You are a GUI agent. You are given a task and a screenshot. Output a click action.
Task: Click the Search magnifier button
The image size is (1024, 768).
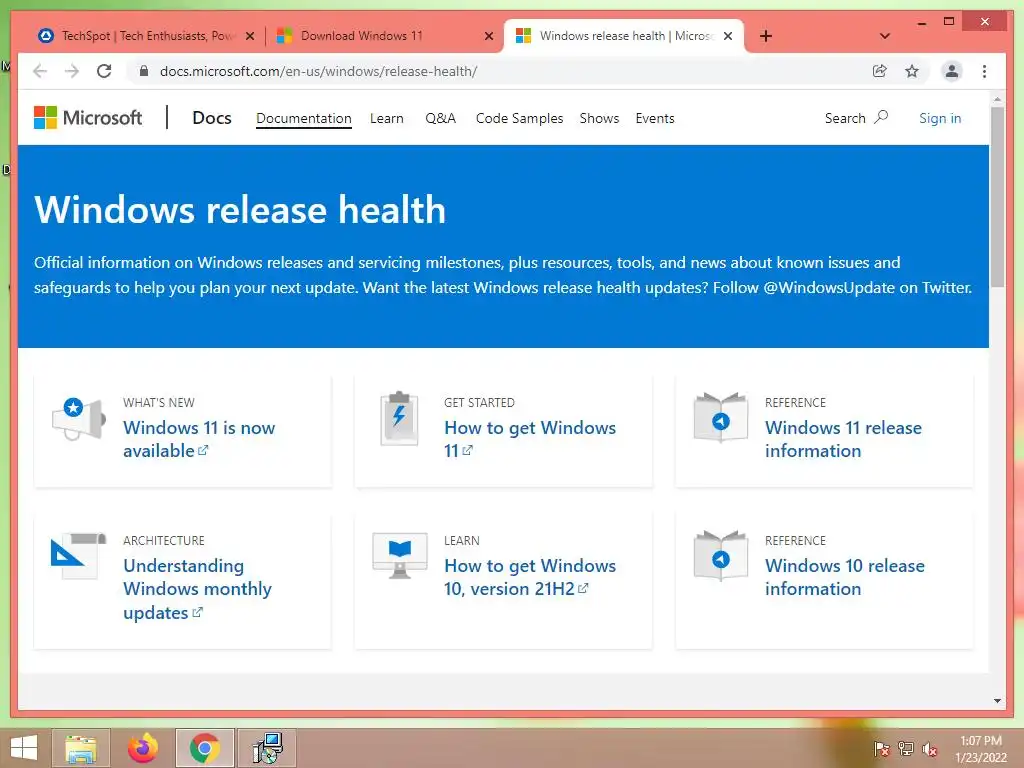(856, 118)
